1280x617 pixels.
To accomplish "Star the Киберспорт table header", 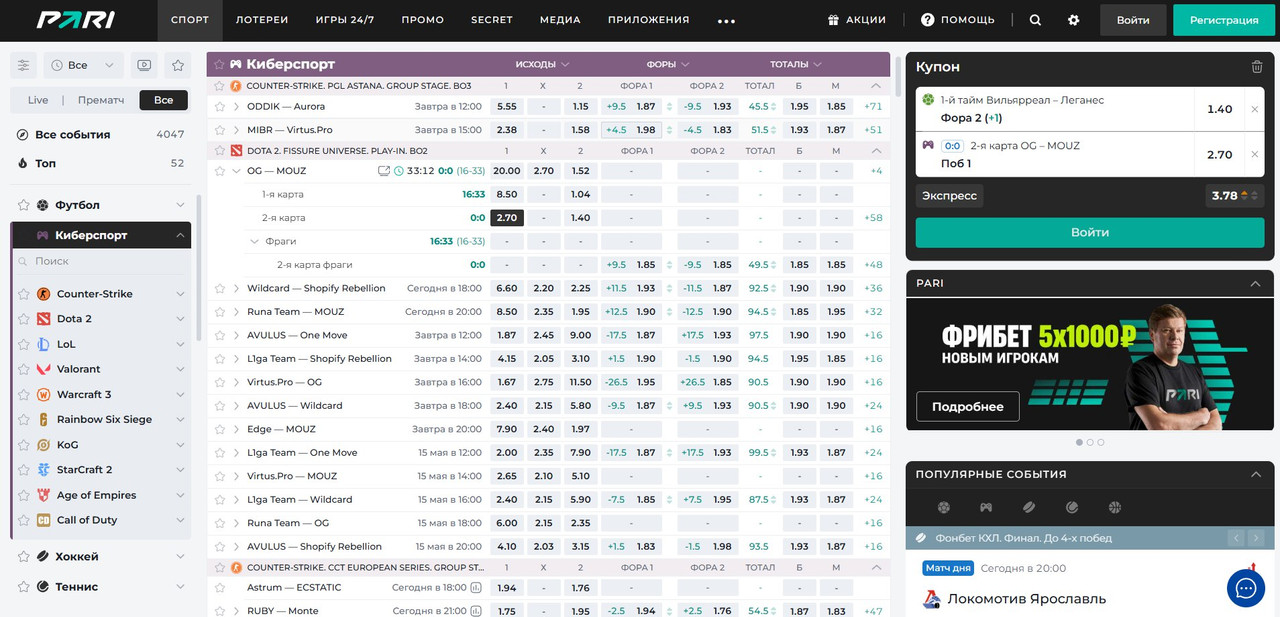I will click(219, 64).
